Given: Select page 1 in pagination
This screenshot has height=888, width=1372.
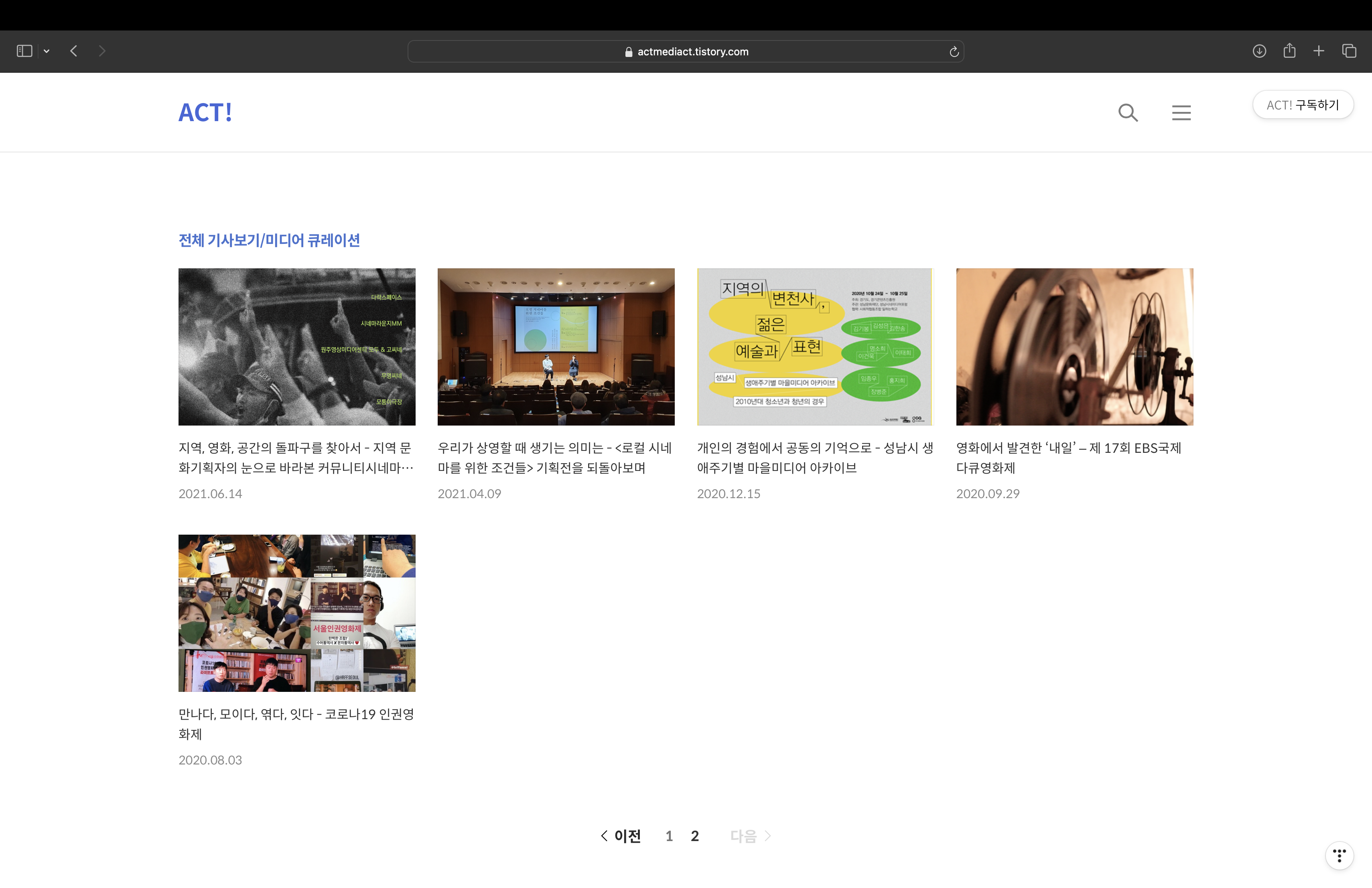Looking at the screenshot, I should click(669, 835).
